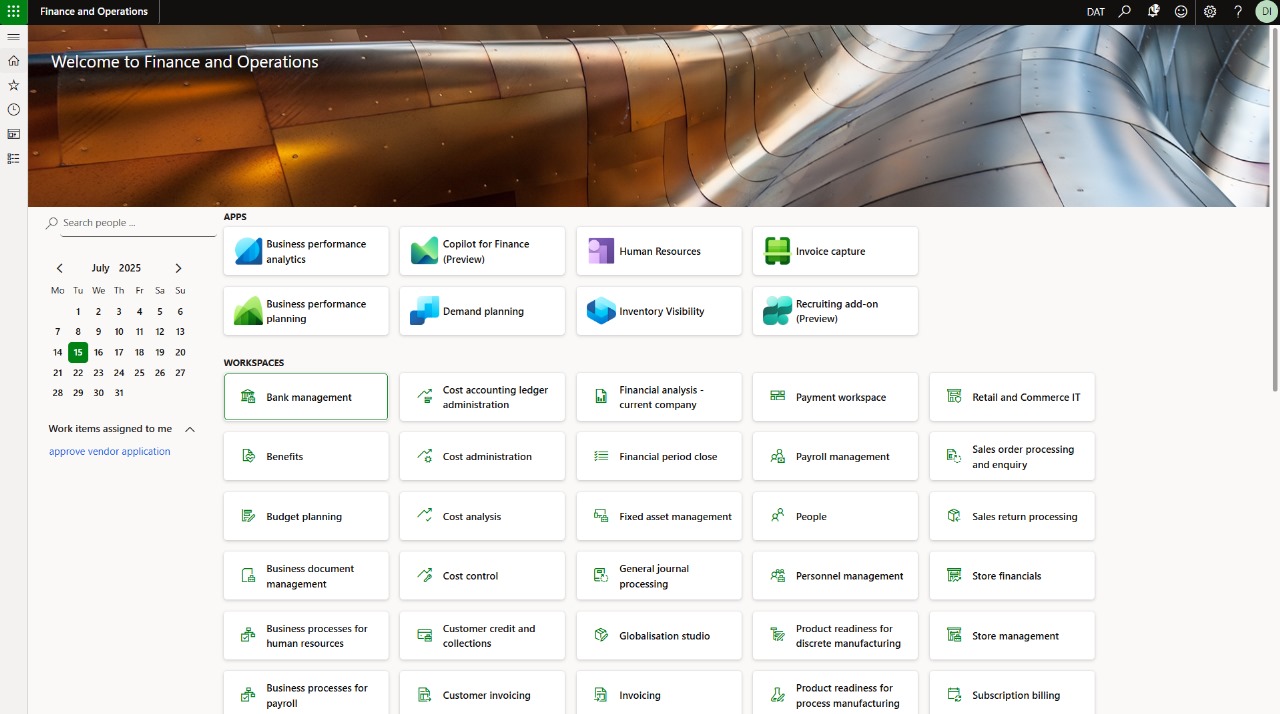This screenshot has height=714, width=1280.
Task: Open the DI user avatar
Action: click(1266, 12)
